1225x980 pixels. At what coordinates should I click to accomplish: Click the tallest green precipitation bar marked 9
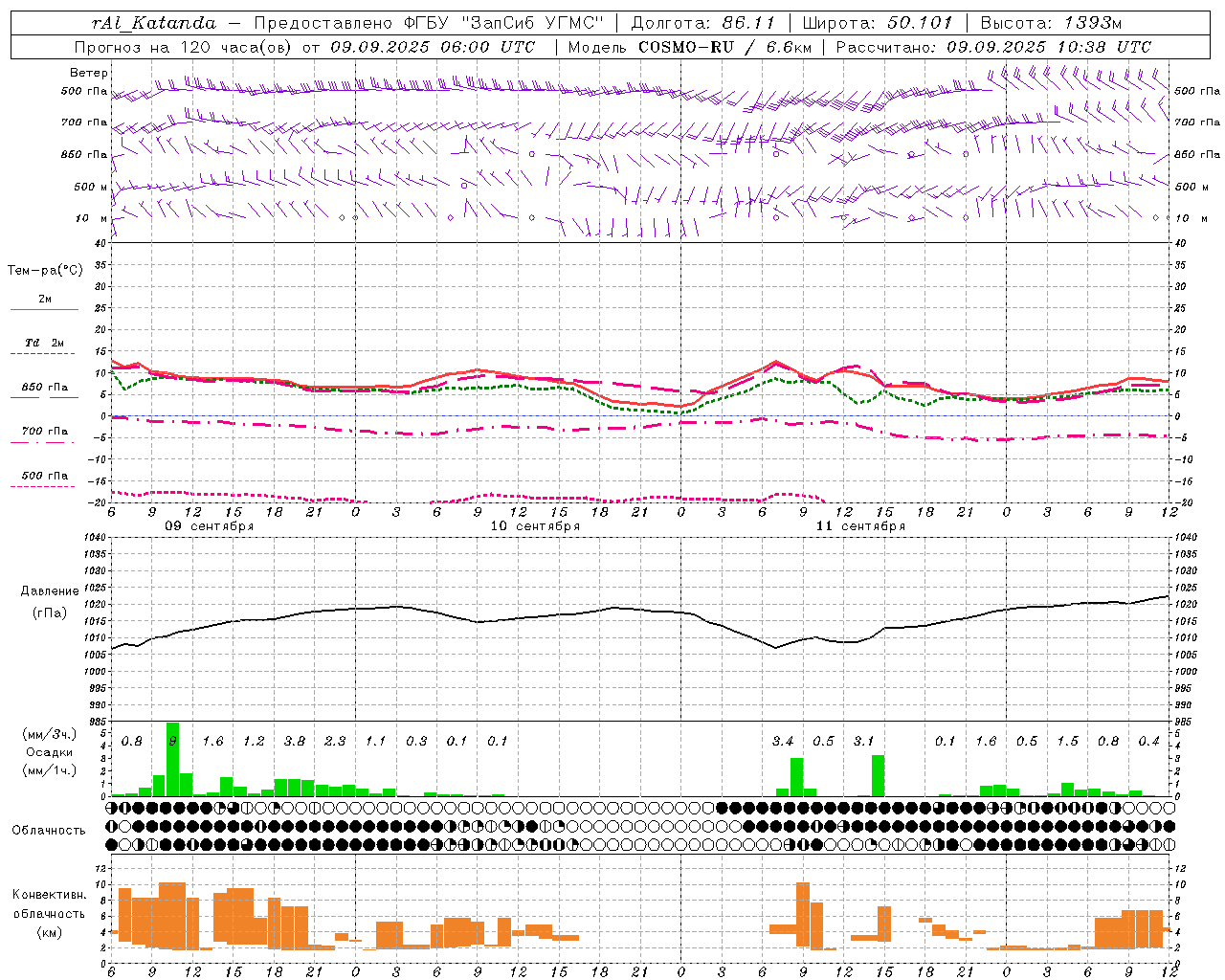tap(172, 759)
